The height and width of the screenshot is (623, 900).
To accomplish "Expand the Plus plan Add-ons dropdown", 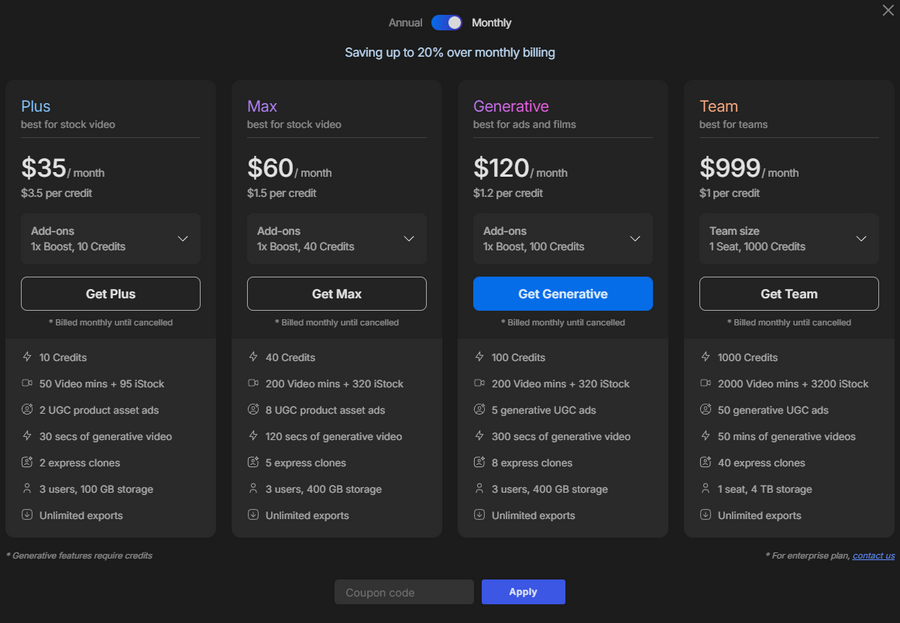I will pos(110,239).
